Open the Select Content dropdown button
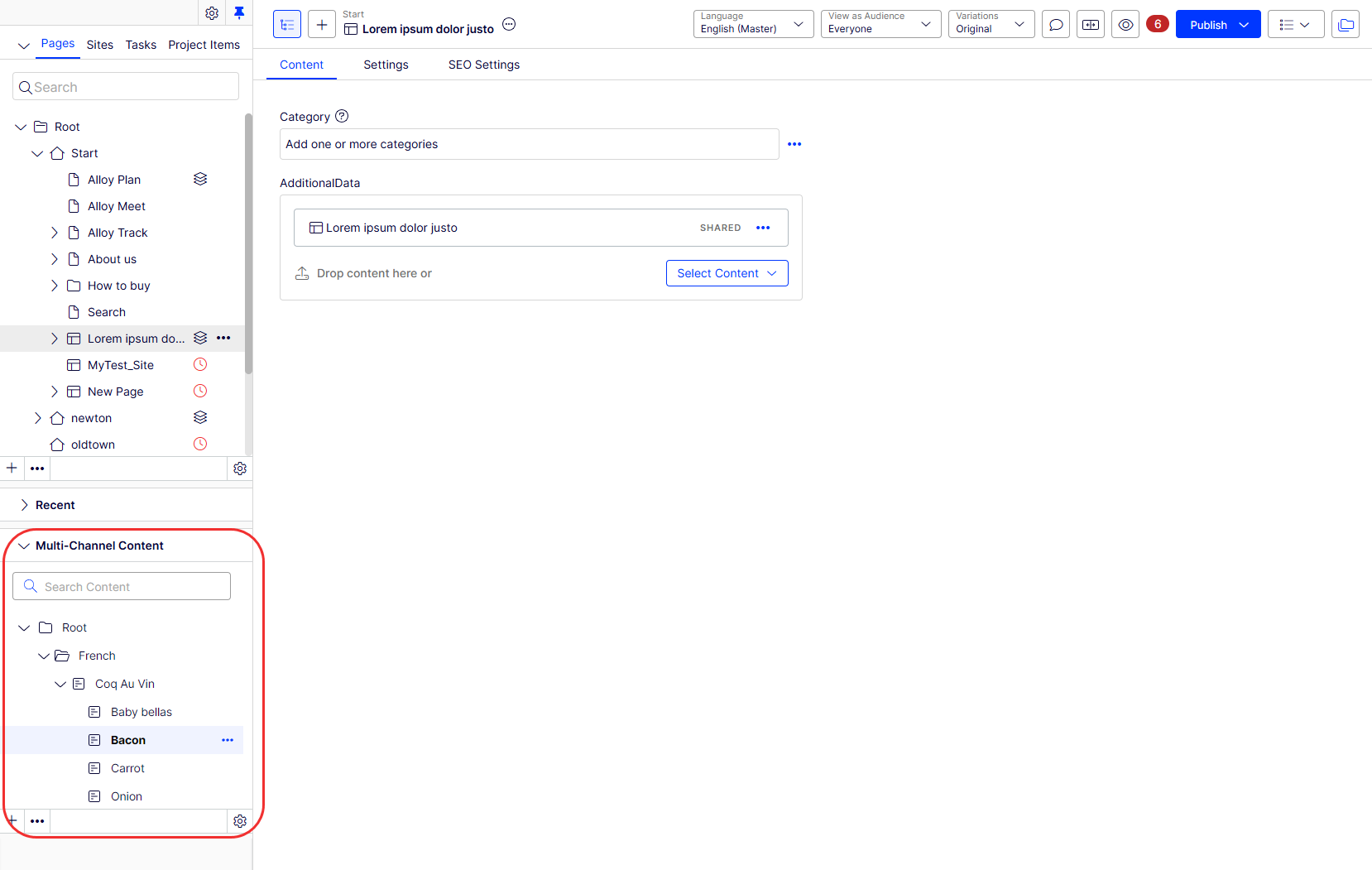 pos(727,273)
